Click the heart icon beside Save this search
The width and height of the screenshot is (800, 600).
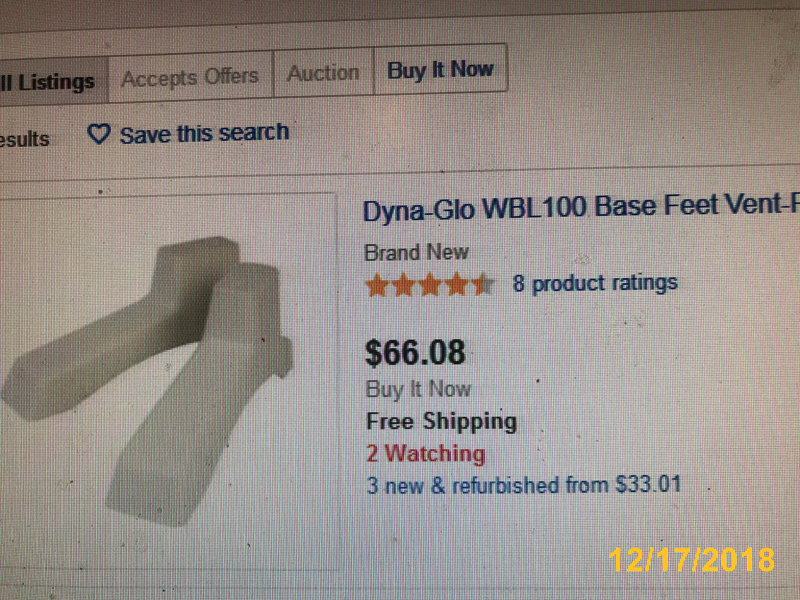coord(98,134)
